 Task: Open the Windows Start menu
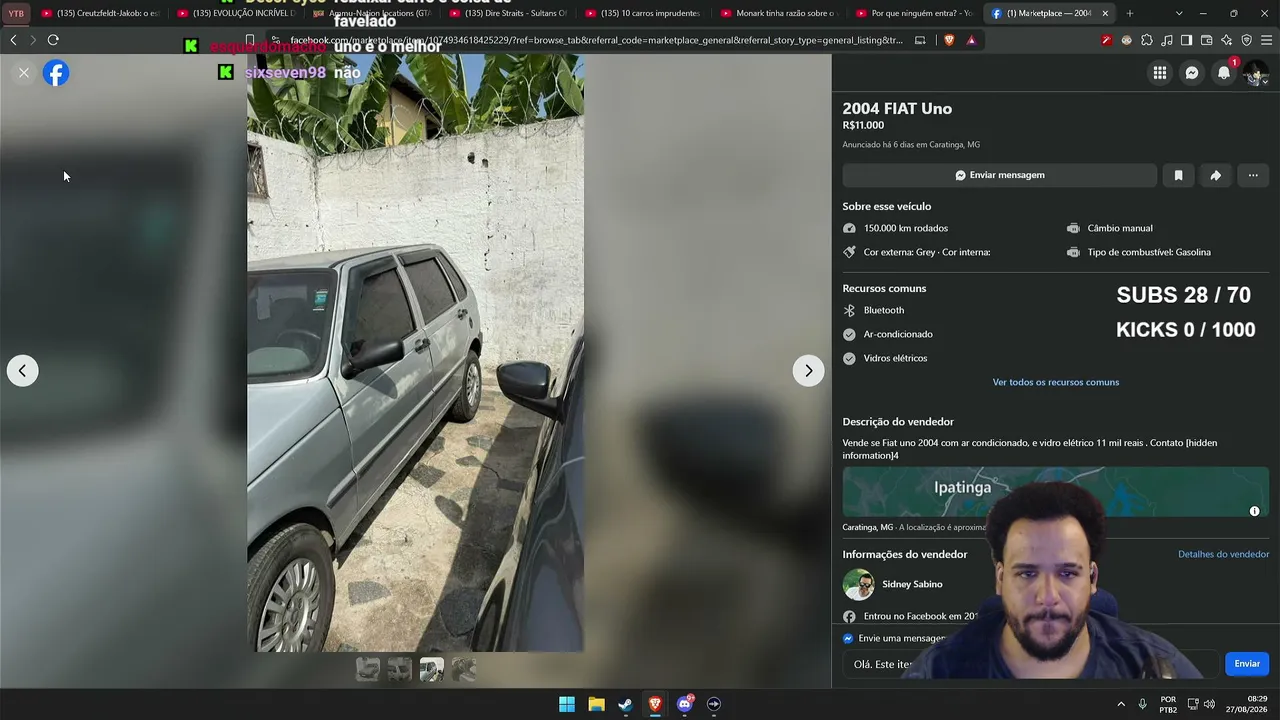pyautogui.click(x=567, y=704)
